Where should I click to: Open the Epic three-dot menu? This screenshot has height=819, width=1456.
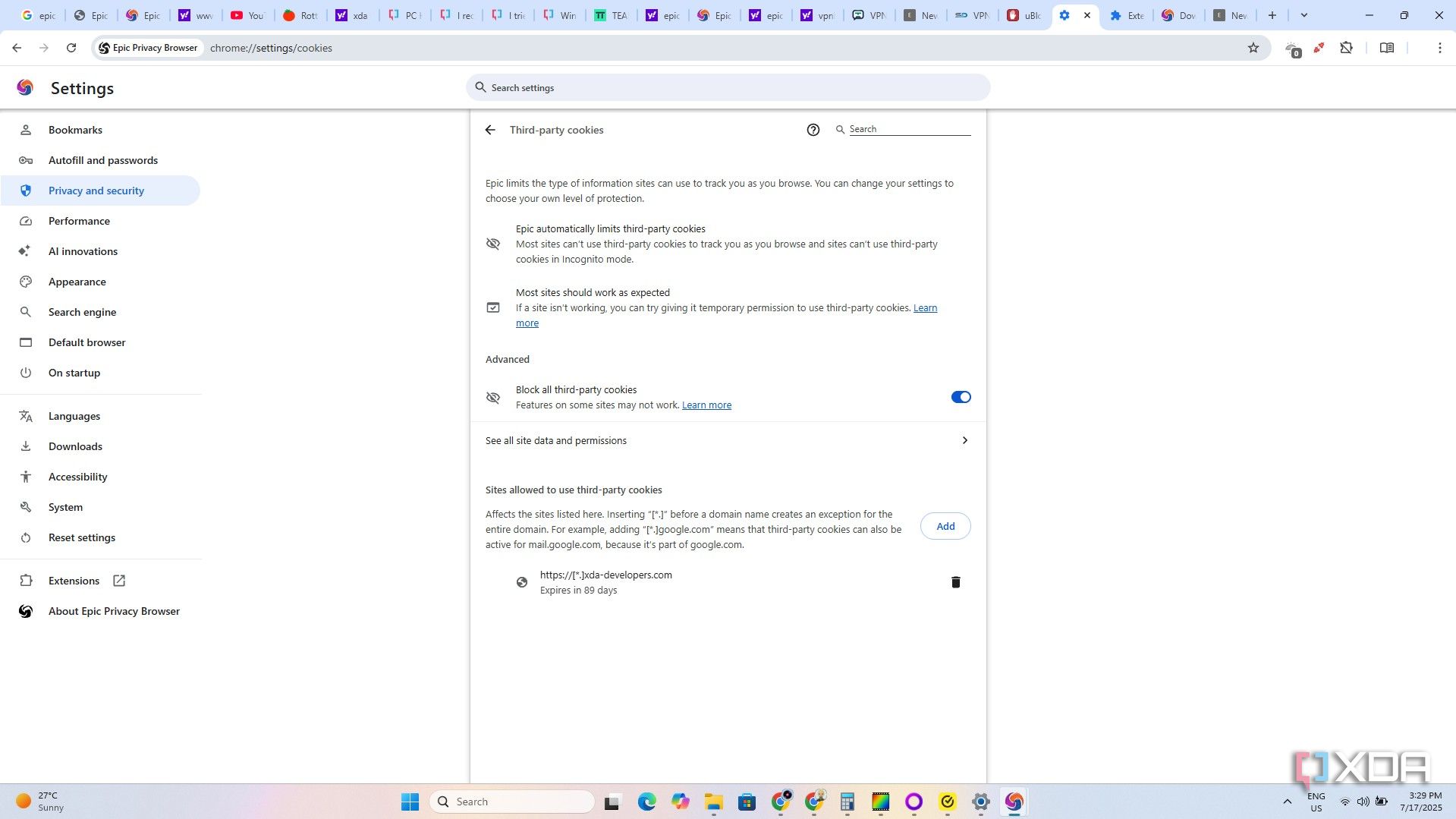(x=1439, y=48)
